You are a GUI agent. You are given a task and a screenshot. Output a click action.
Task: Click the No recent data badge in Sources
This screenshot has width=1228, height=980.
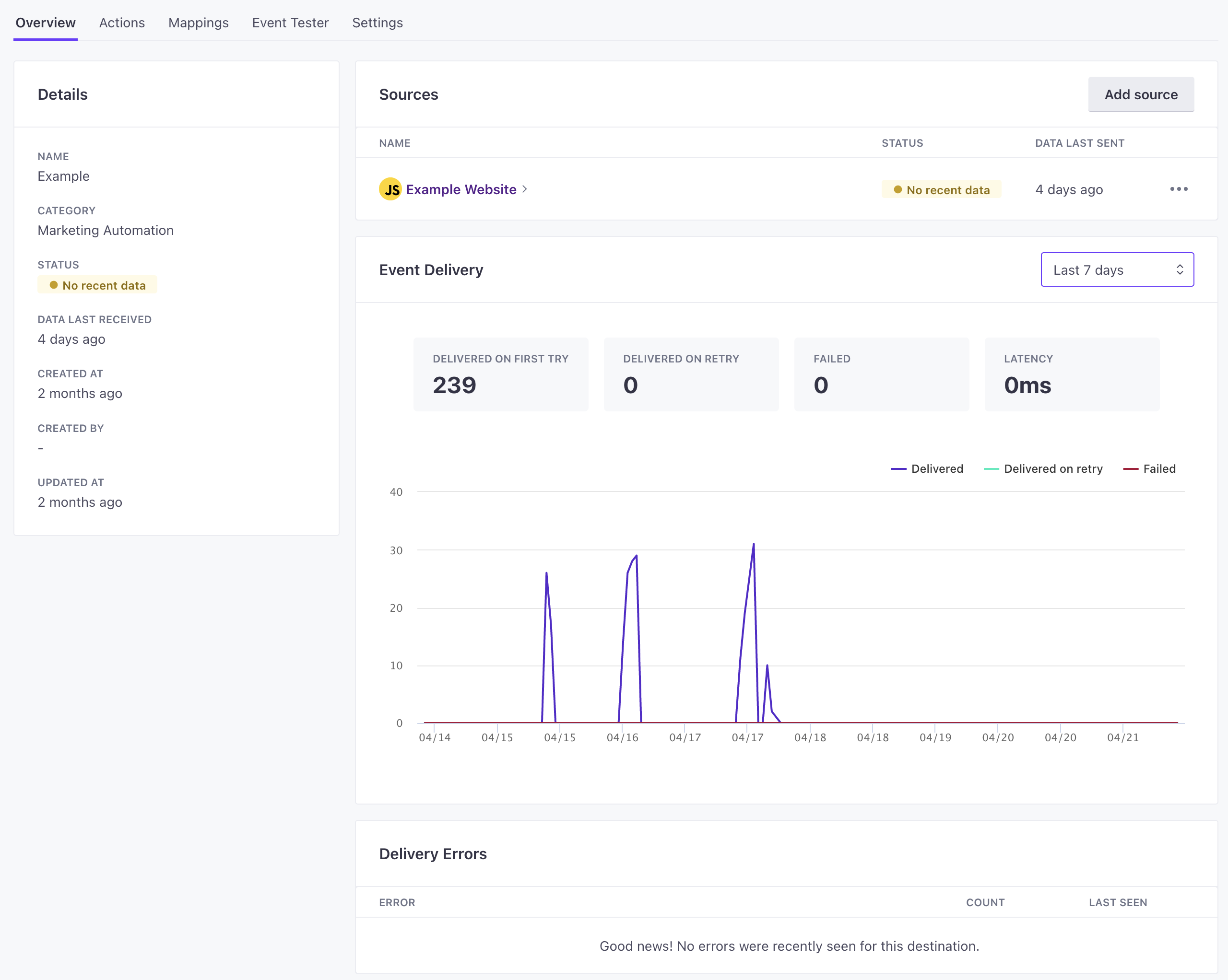pyautogui.click(x=942, y=189)
